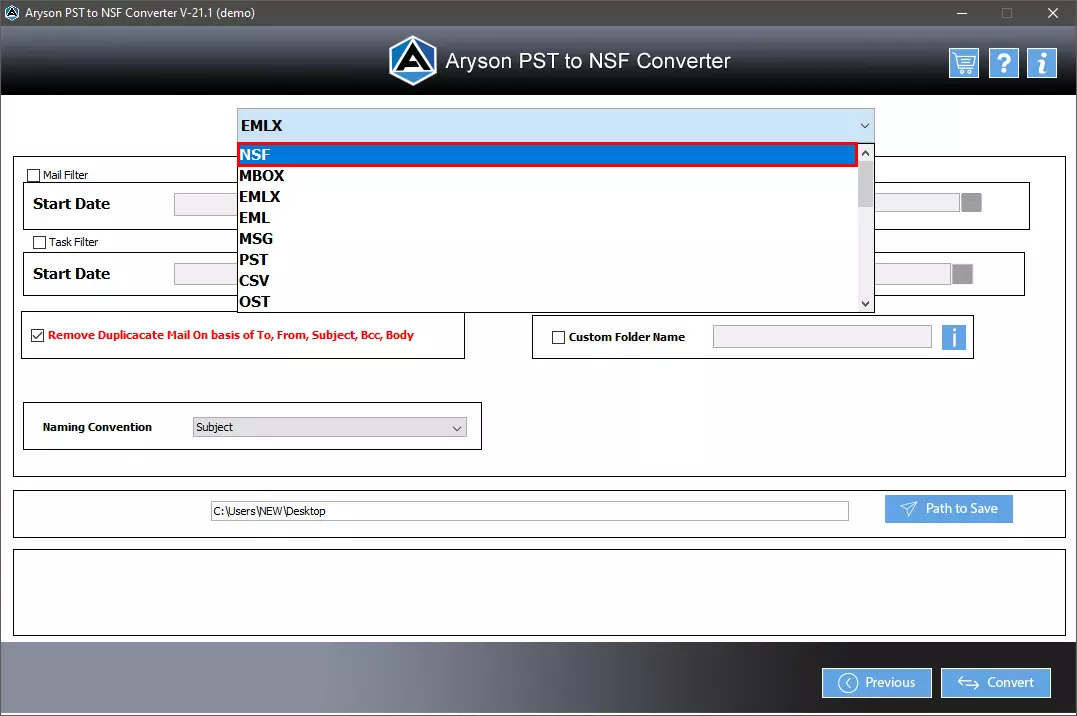Tick the Custom Folder Name checkbox
Image resolution: width=1077 pixels, height=716 pixels.
(558, 337)
